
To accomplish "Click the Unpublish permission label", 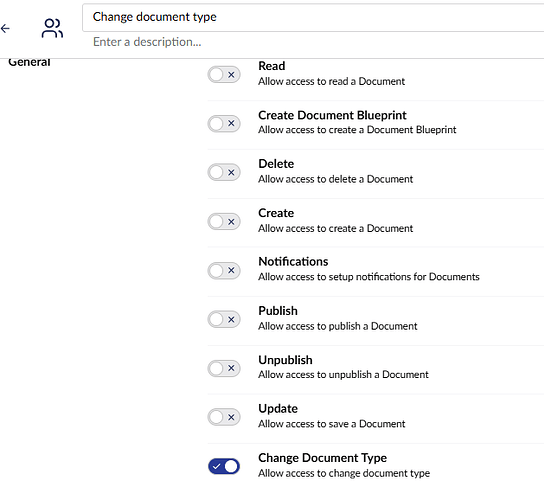I will click(285, 360).
